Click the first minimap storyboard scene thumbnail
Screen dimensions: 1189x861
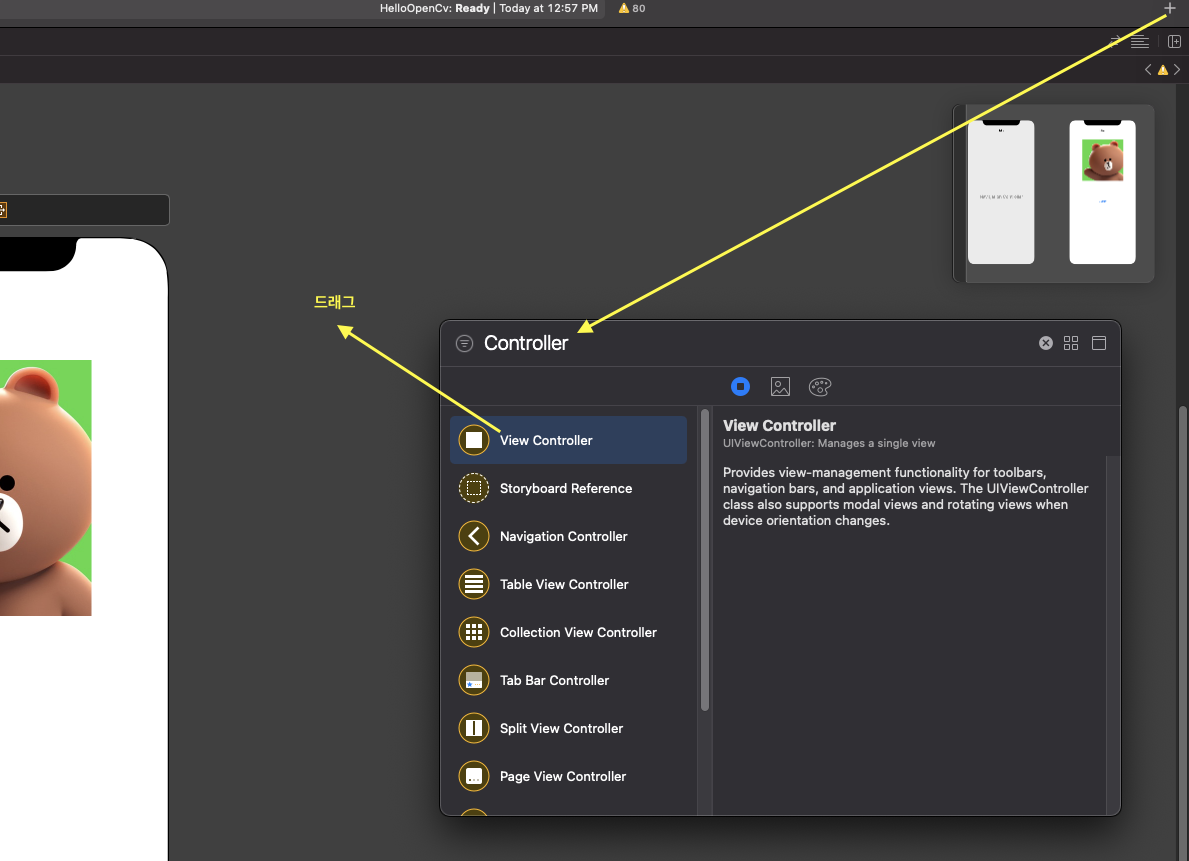click(x=1001, y=192)
